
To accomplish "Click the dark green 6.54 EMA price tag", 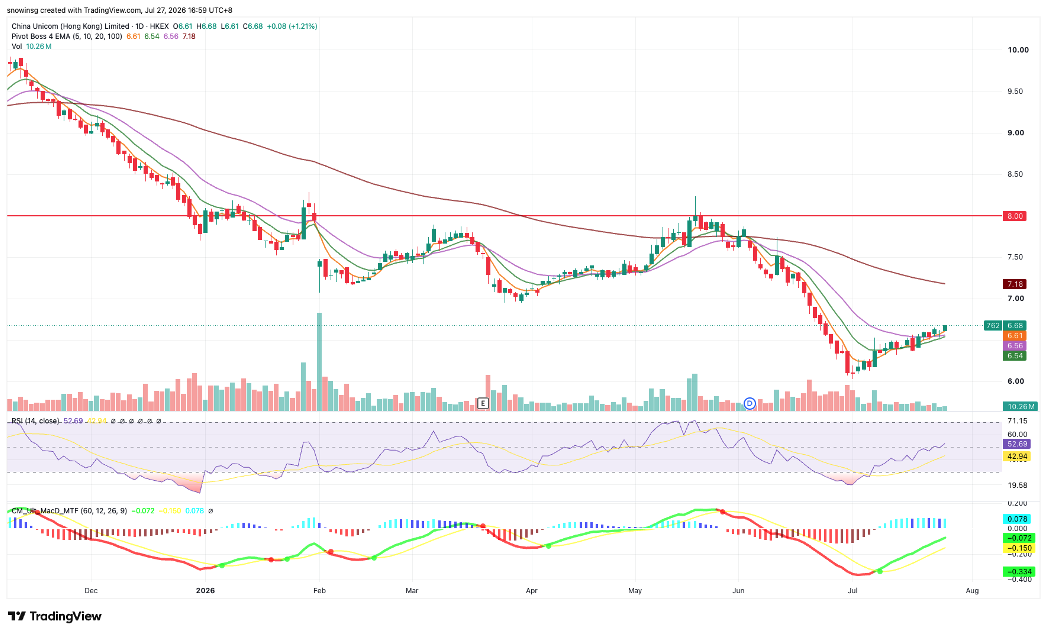I will (x=1015, y=356).
